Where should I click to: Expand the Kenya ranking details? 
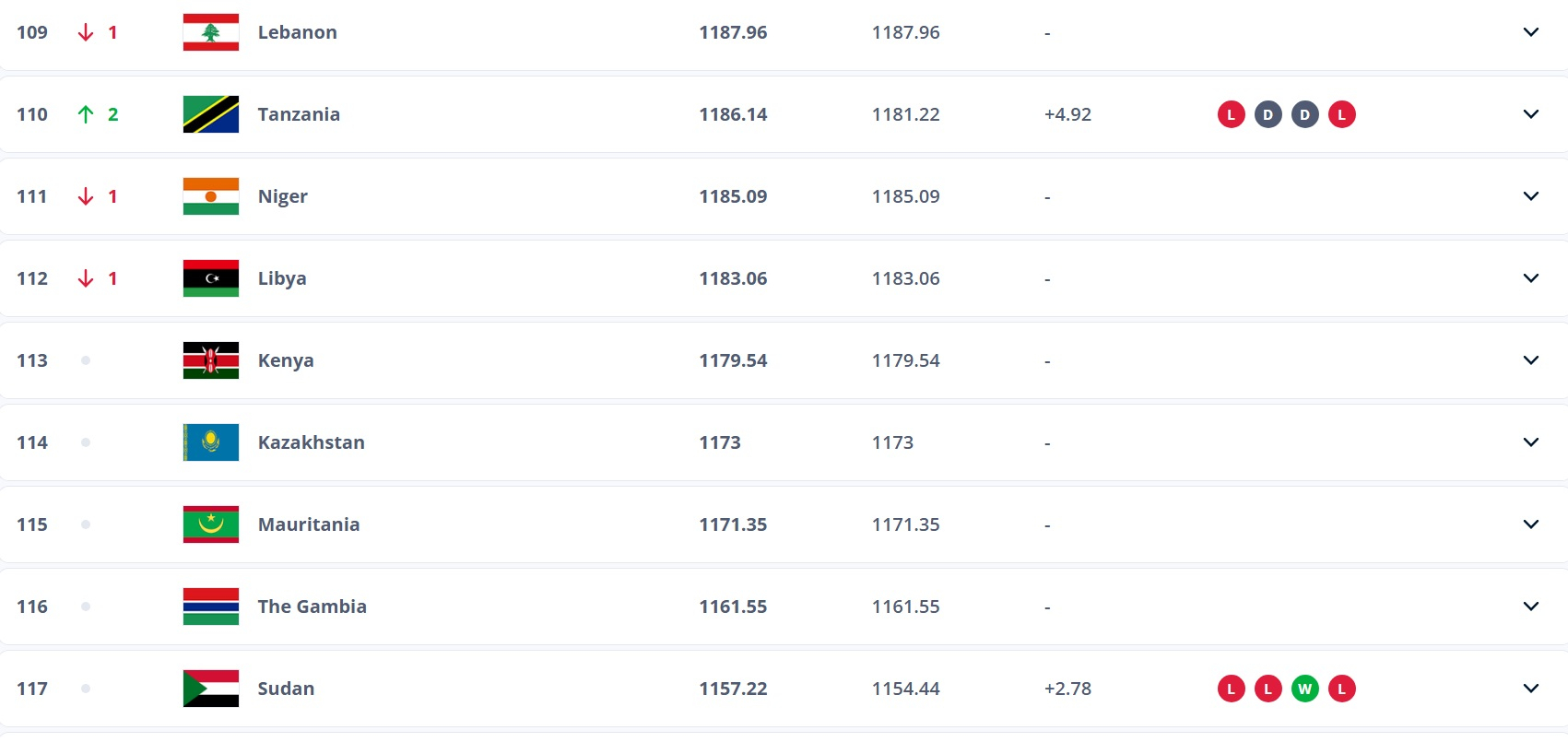1531,360
